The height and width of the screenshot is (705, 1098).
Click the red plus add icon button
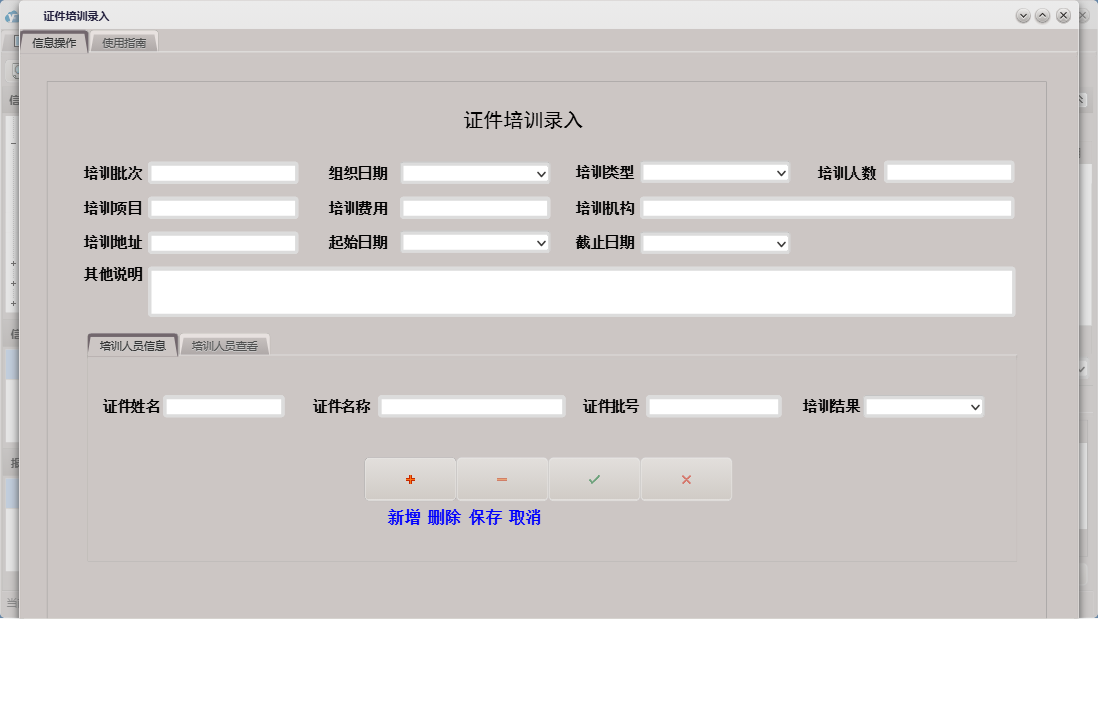coord(411,479)
